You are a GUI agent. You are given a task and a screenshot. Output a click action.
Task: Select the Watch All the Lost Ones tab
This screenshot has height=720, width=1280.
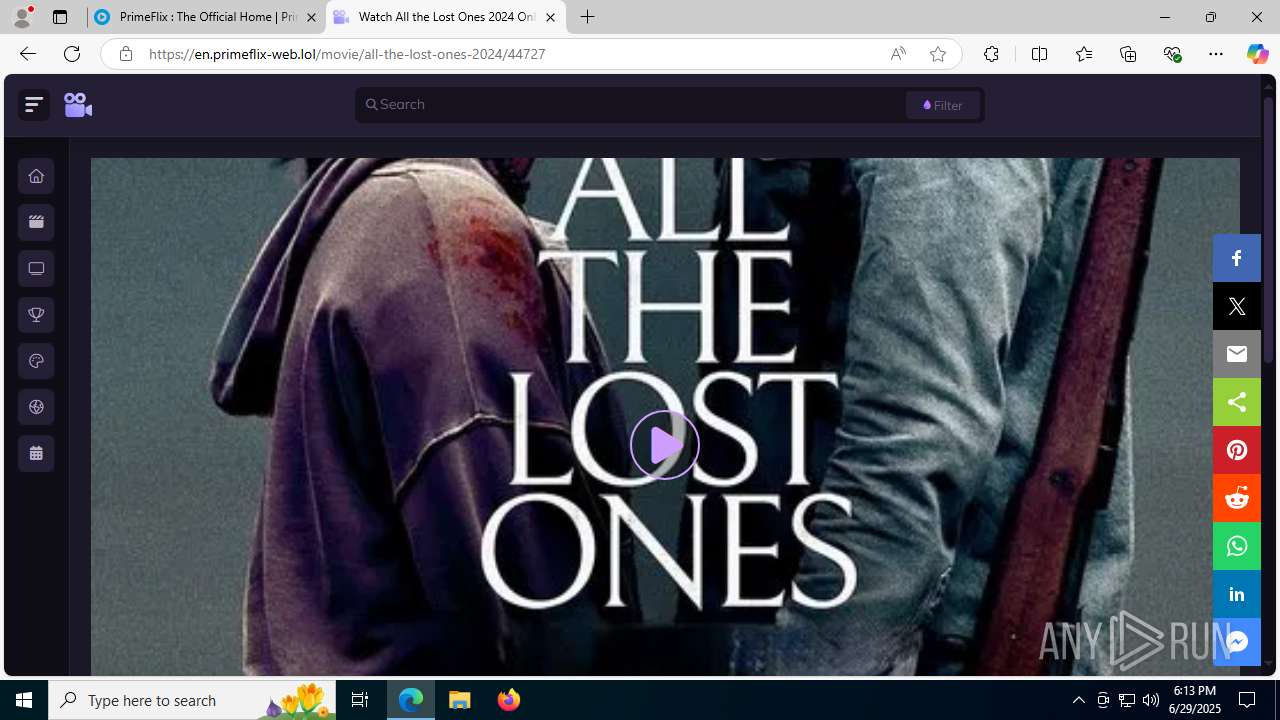click(x=445, y=17)
